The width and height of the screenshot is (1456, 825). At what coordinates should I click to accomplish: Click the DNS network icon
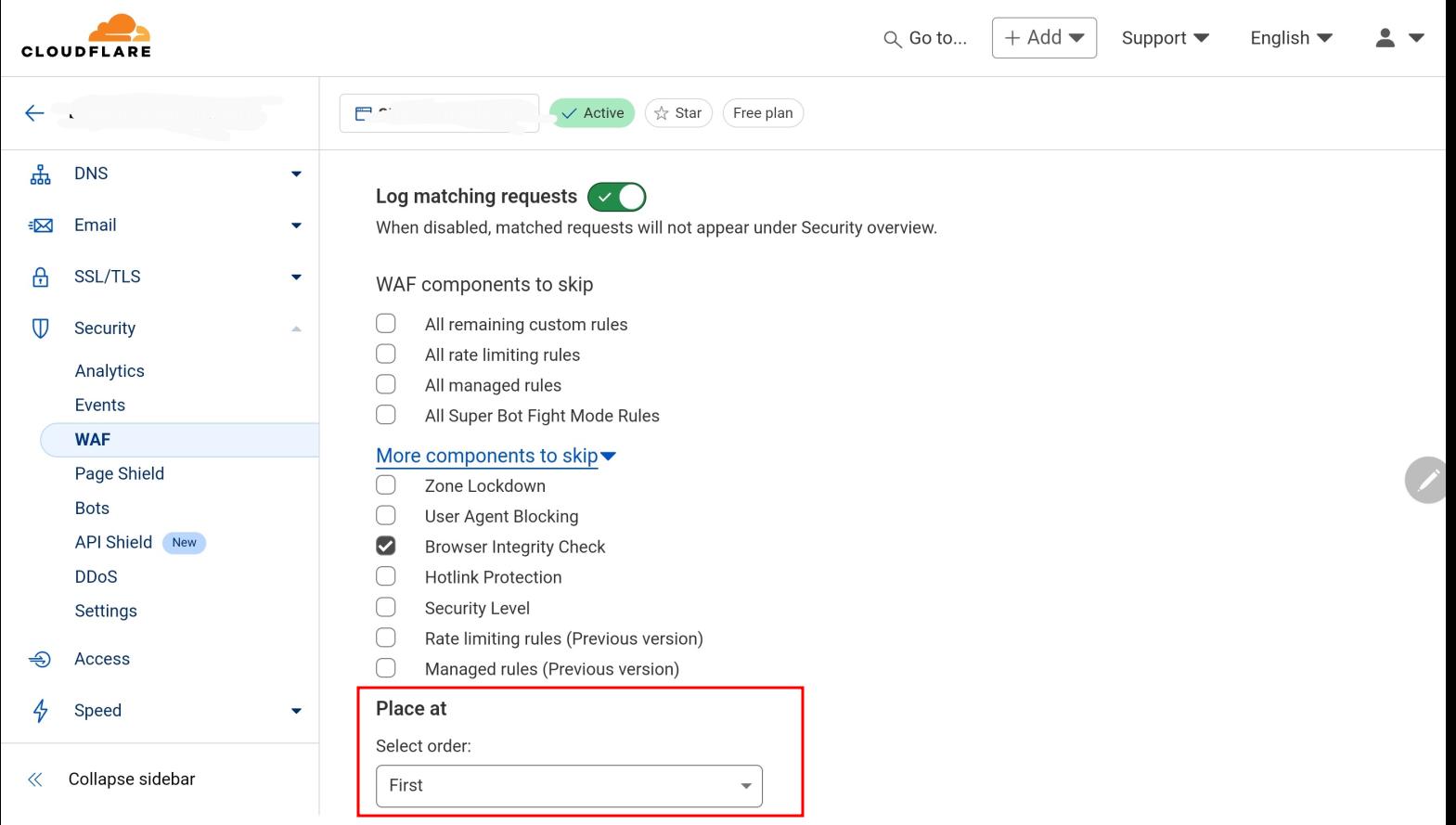[x=40, y=174]
